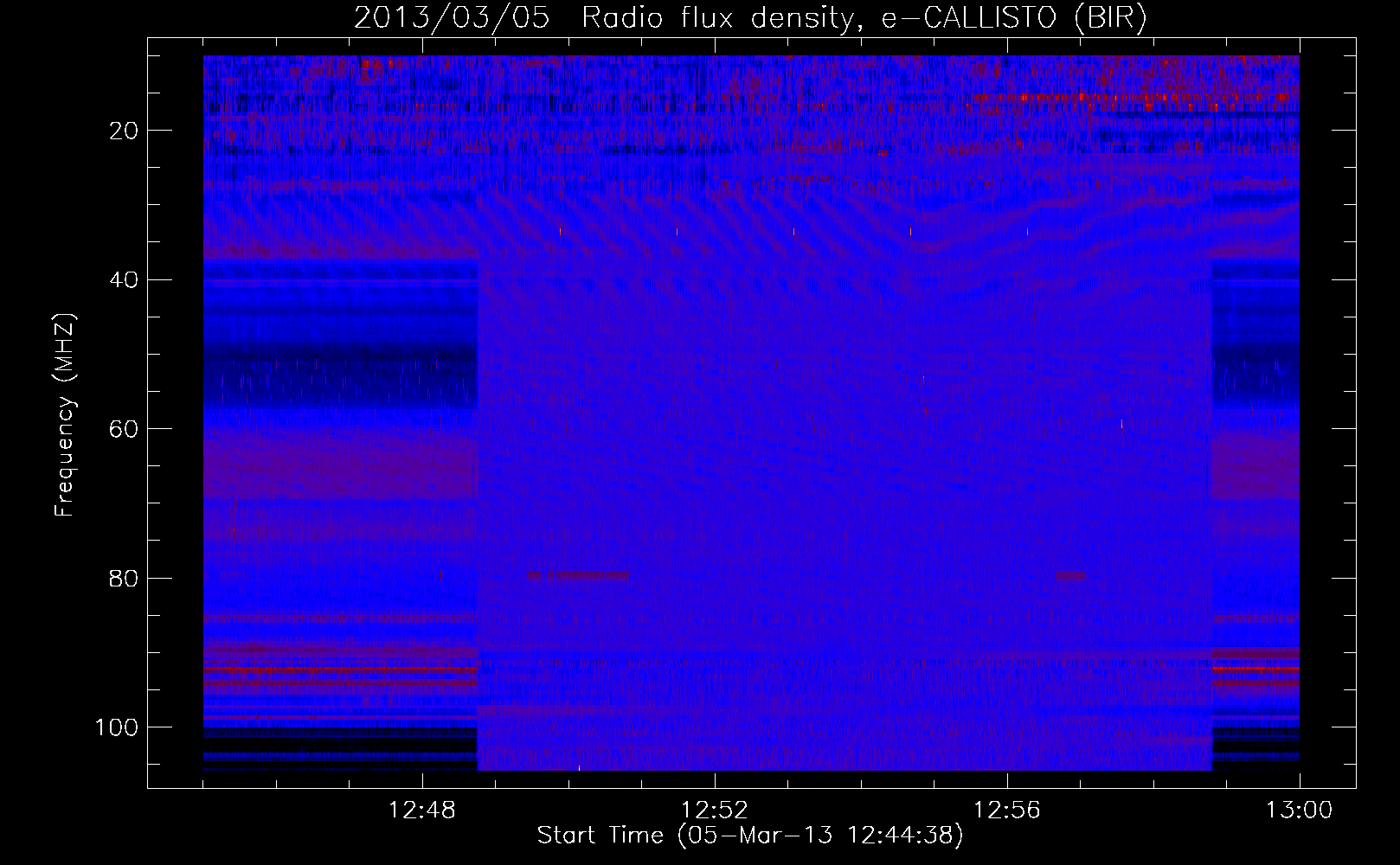The width and height of the screenshot is (1400, 865).
Task: Click the 'Start Time (05-Mar-13 12:44:38)' label
Action: coord(750,836)
